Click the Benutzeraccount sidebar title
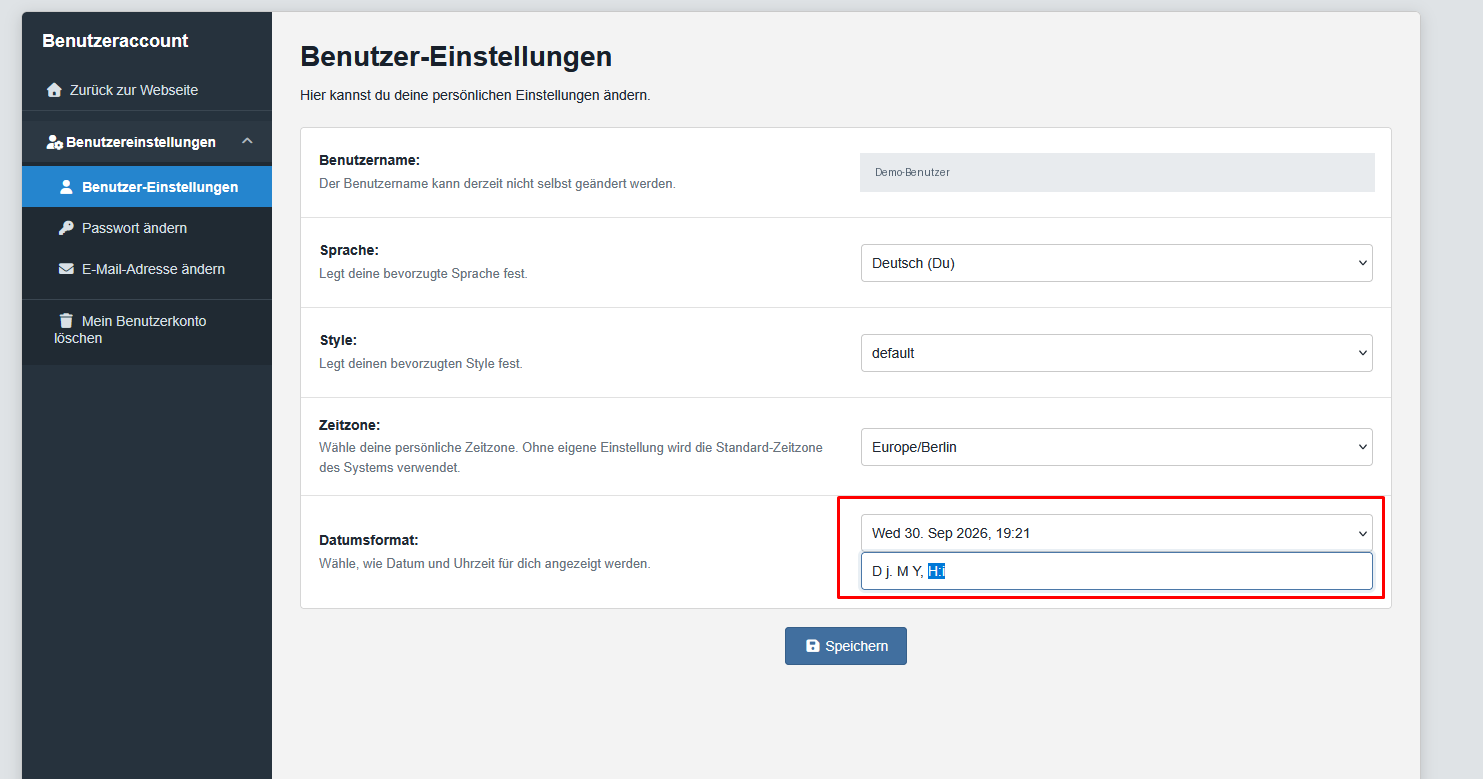This screenshot has height=779, width=1483. point(115,41)
